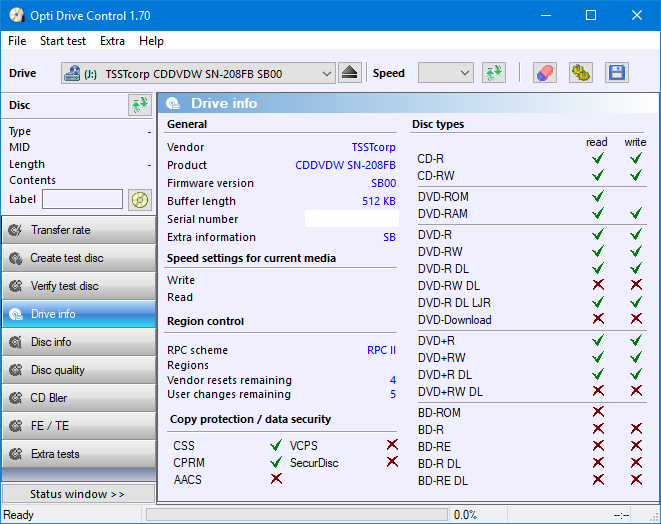Click the DVD+RW DL write red cross
661x524 pixels.
click(x=636, y=391)
